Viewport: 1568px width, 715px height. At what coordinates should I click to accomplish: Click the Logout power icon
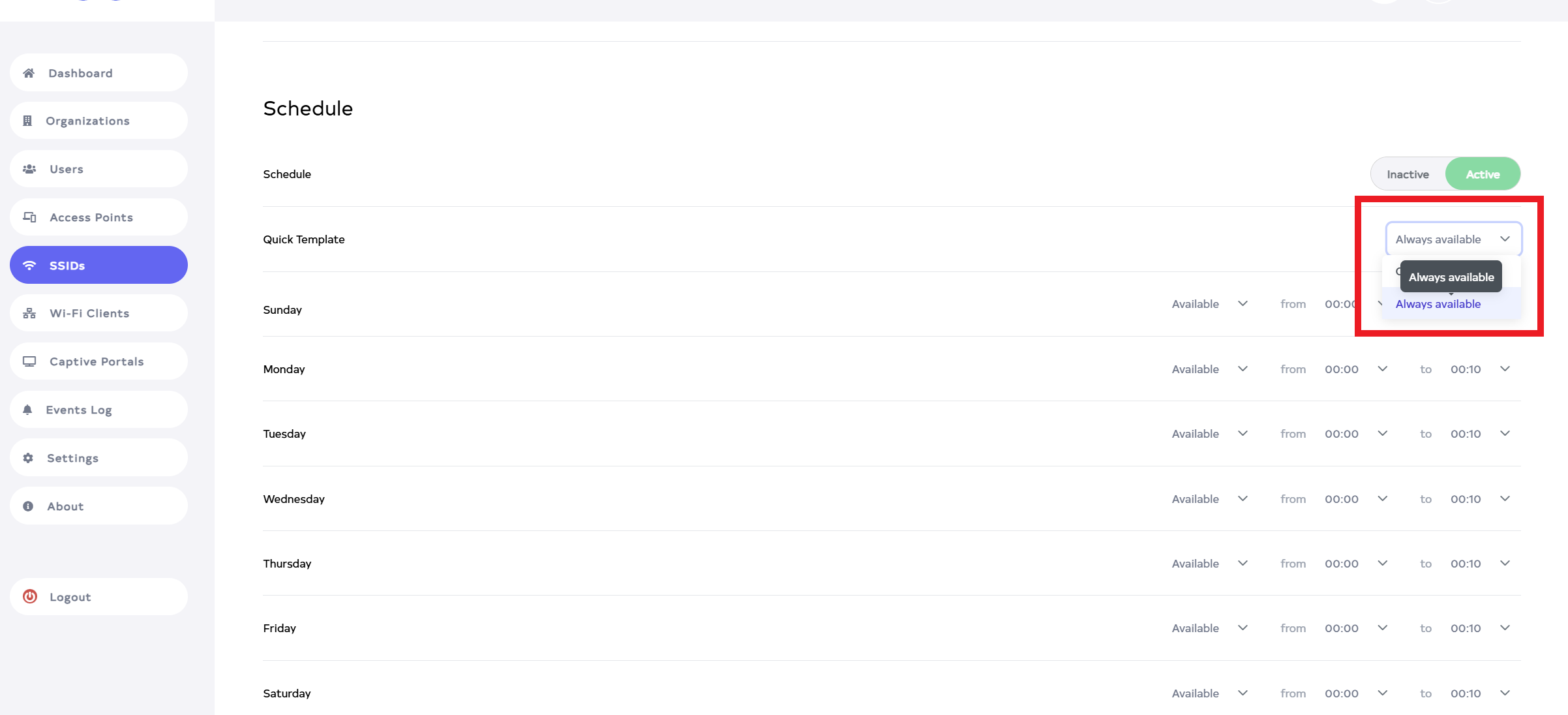(x=30, y=597)
